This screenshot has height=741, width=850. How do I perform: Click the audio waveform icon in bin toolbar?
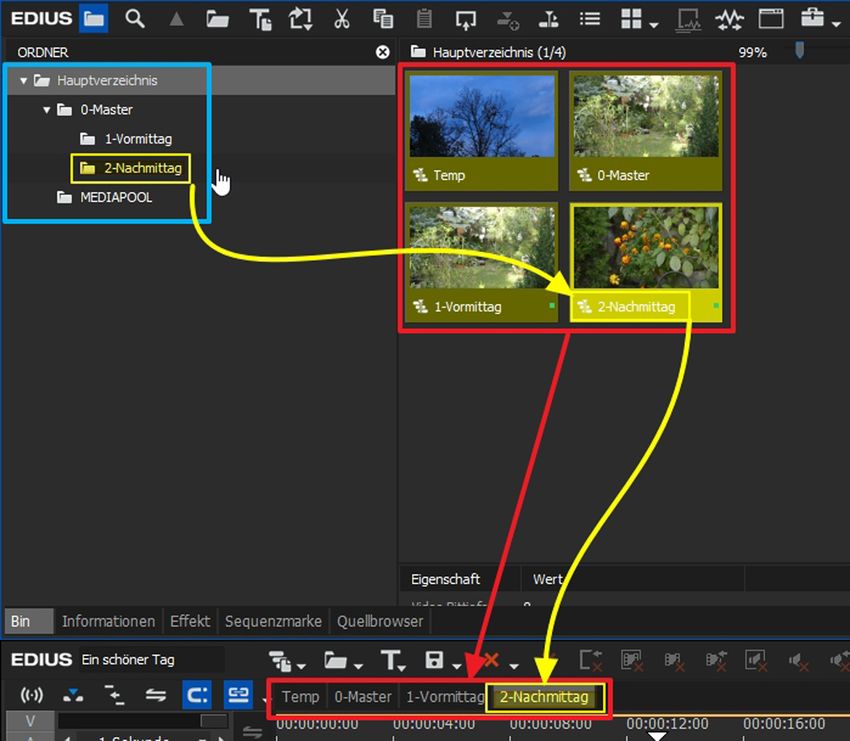click(729, 18)
